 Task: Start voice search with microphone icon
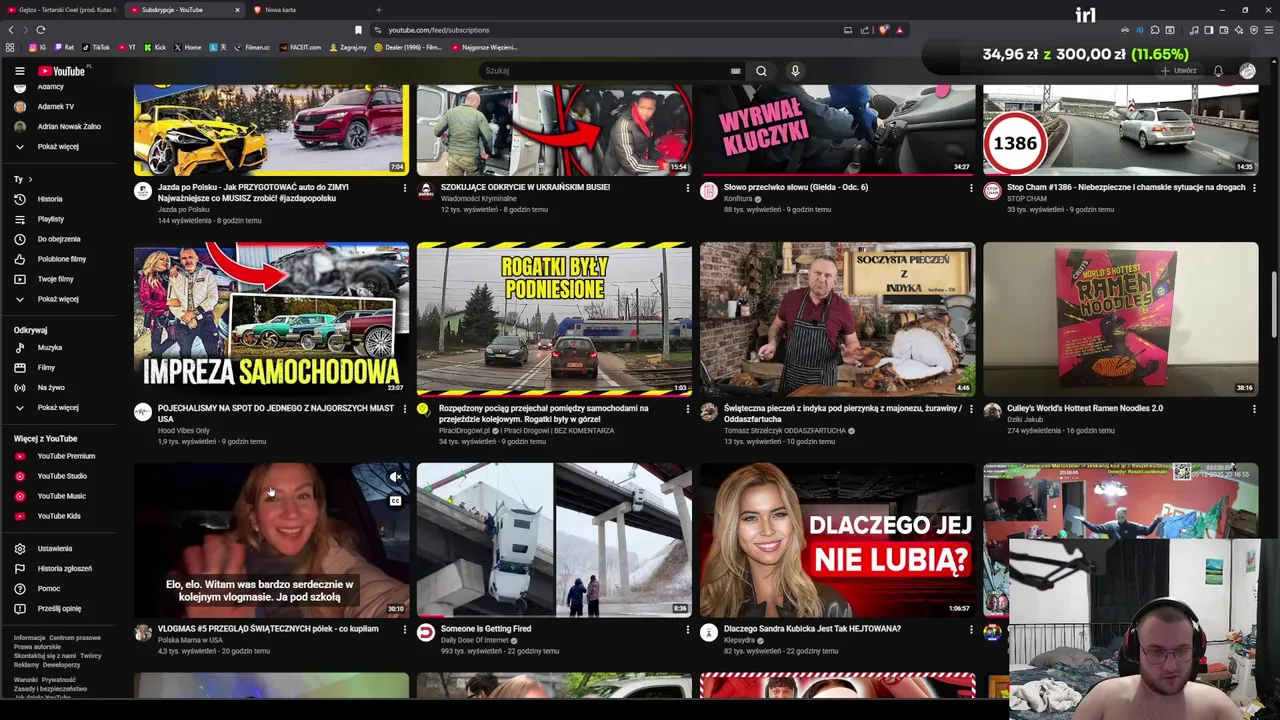(x=795, y=71)
